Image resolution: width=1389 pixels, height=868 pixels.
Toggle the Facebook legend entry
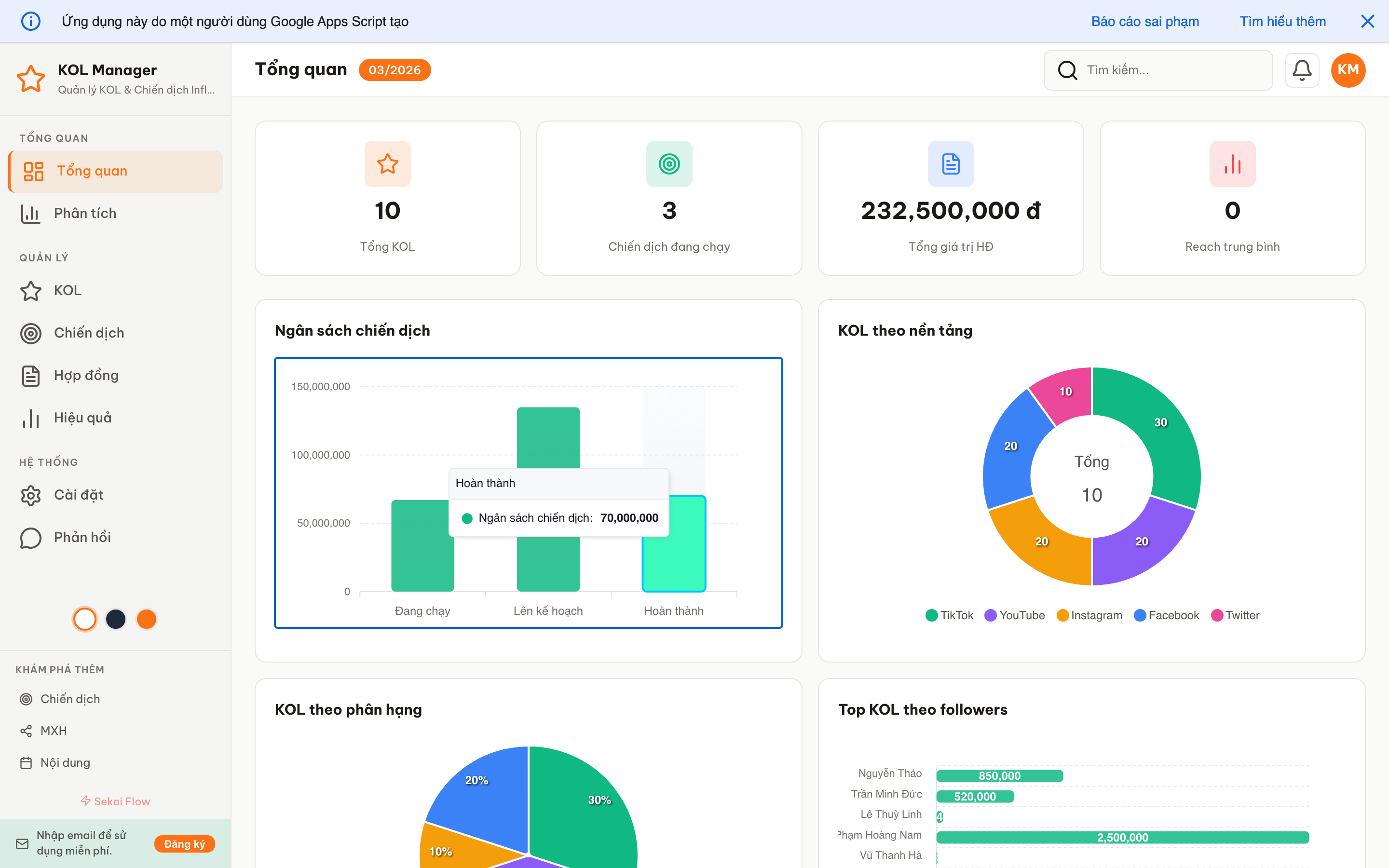(x=1166, y=615)
